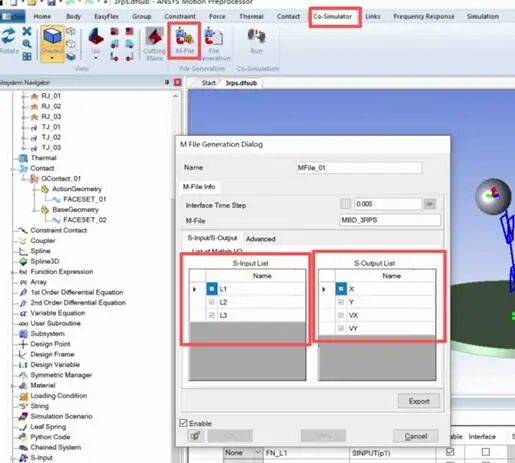The width and height of the screenshot is (515, 463).
Task: Click the M-File generation icon
Action: tap(184, 37)
